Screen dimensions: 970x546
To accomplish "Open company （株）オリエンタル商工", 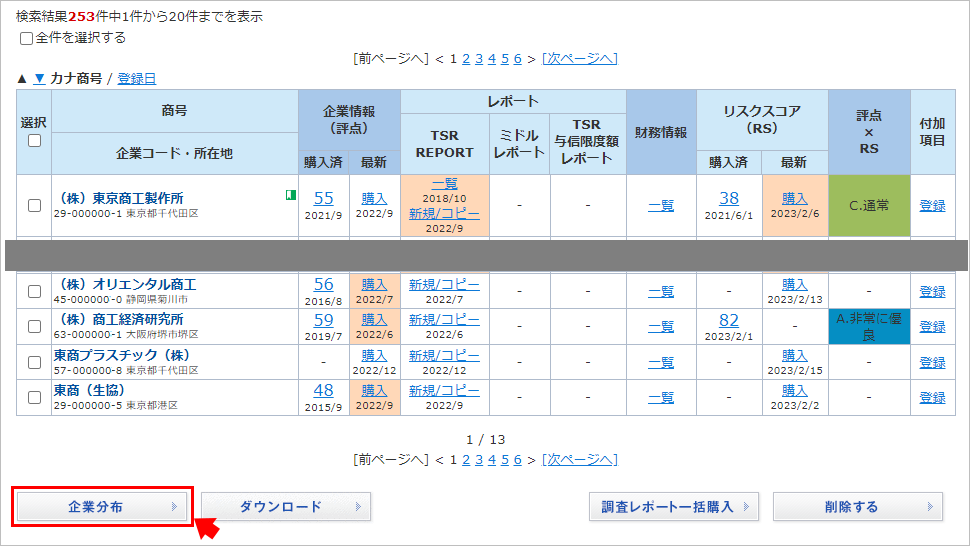I will [x=125, y=284].
